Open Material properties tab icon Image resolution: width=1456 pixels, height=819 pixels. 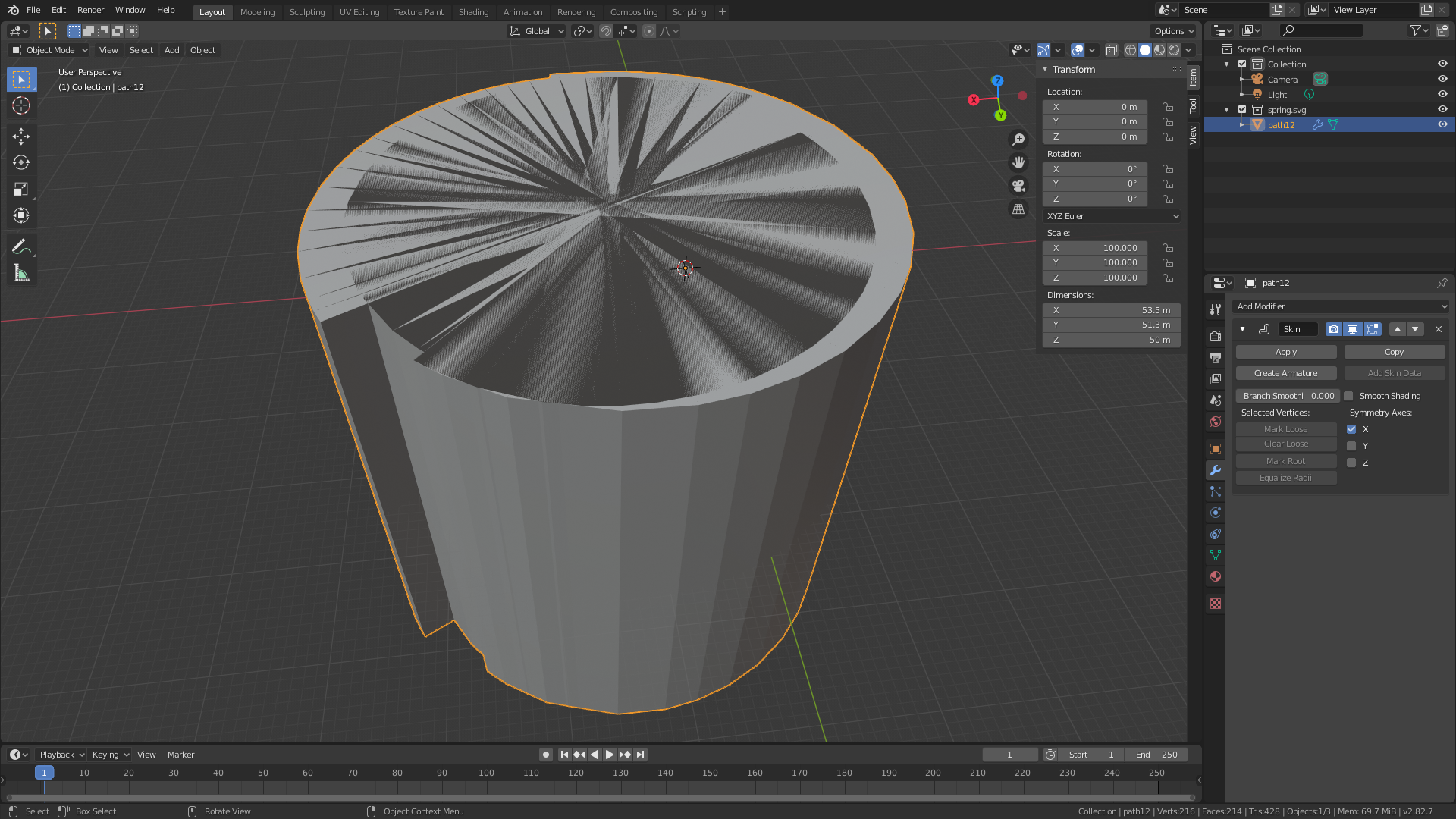coord(1216,576)
